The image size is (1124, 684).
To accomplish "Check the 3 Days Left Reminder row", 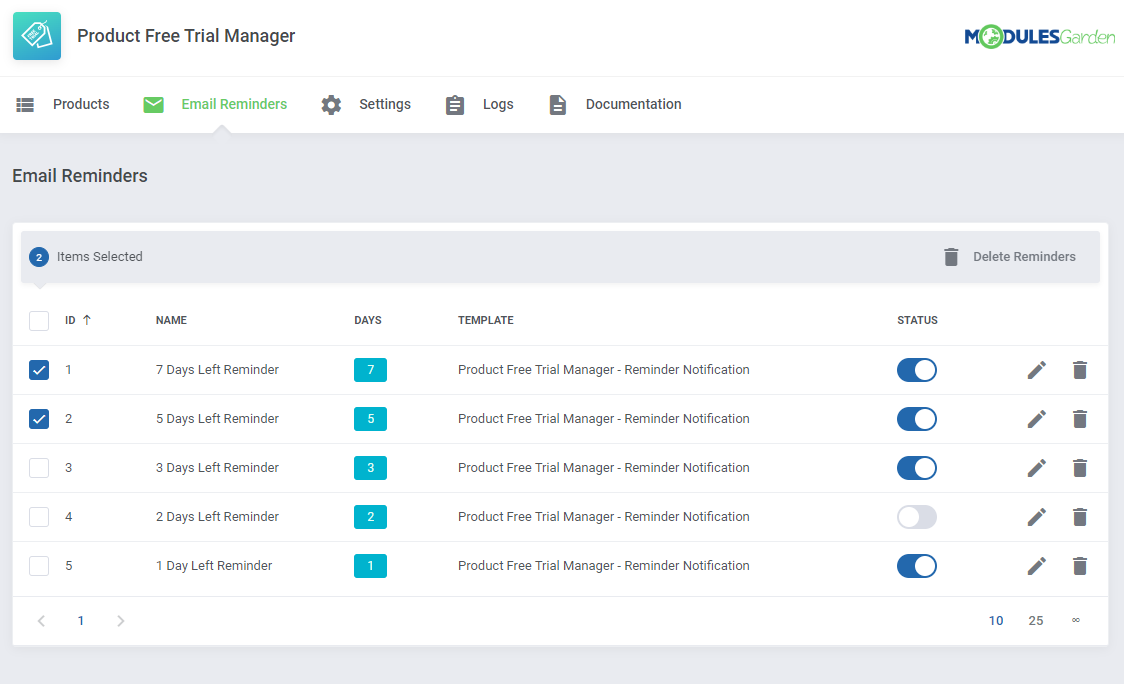I will point(39,468).
